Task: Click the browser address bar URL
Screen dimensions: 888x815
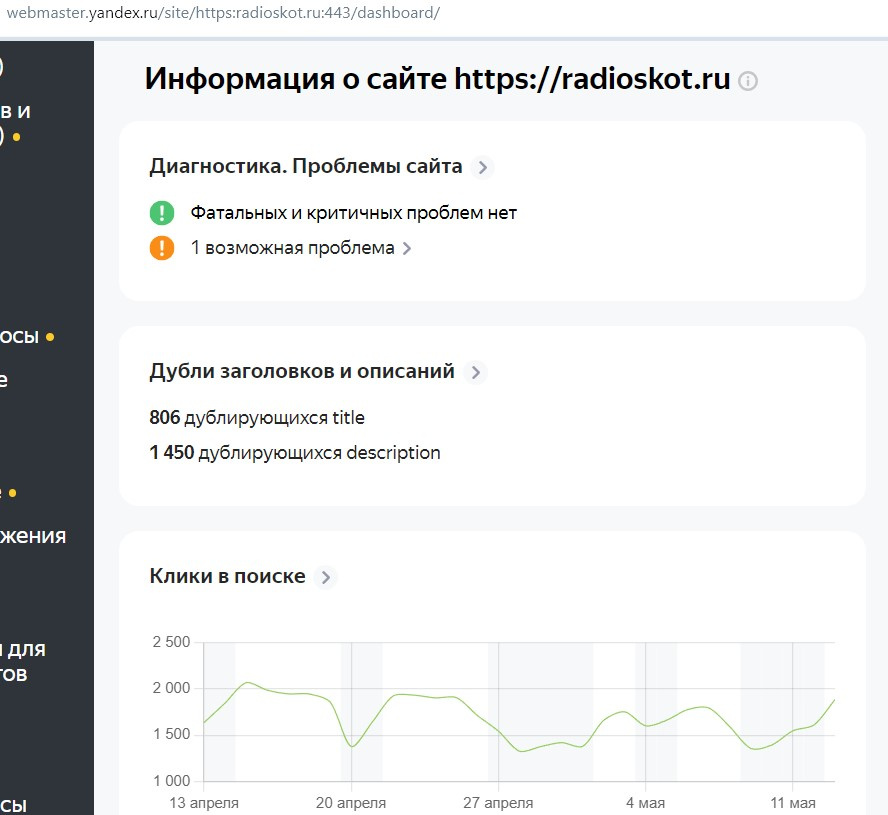Action: 223,13
